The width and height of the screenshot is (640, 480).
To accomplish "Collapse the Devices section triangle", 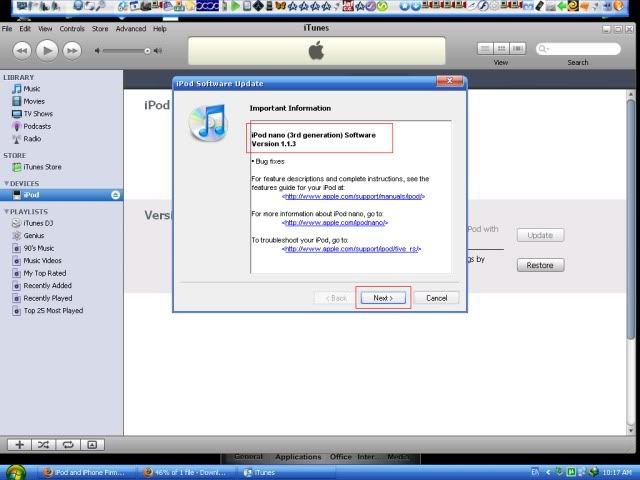I will [x=5, y=184].
